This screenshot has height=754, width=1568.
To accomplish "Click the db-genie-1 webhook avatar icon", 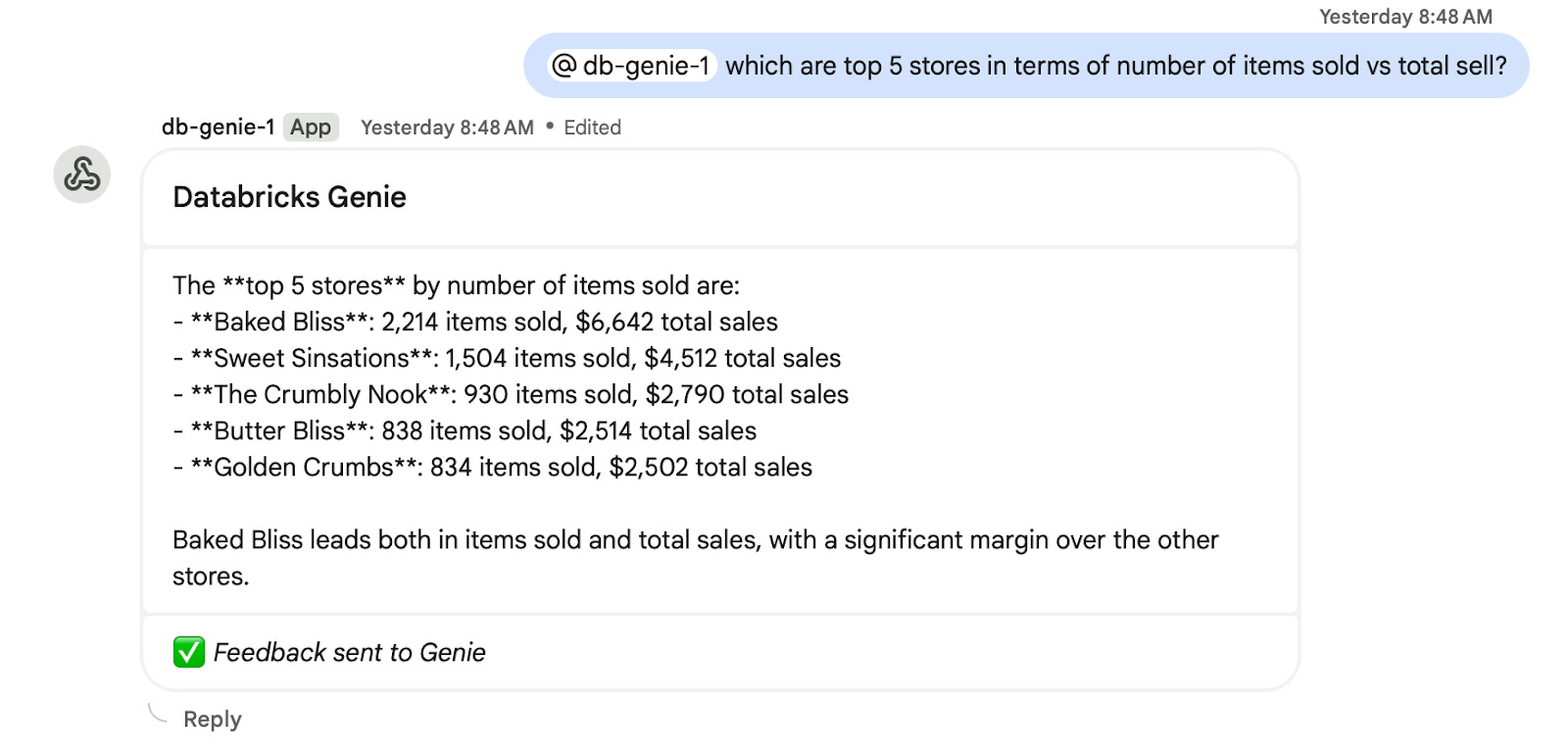I will click(81, 175).
